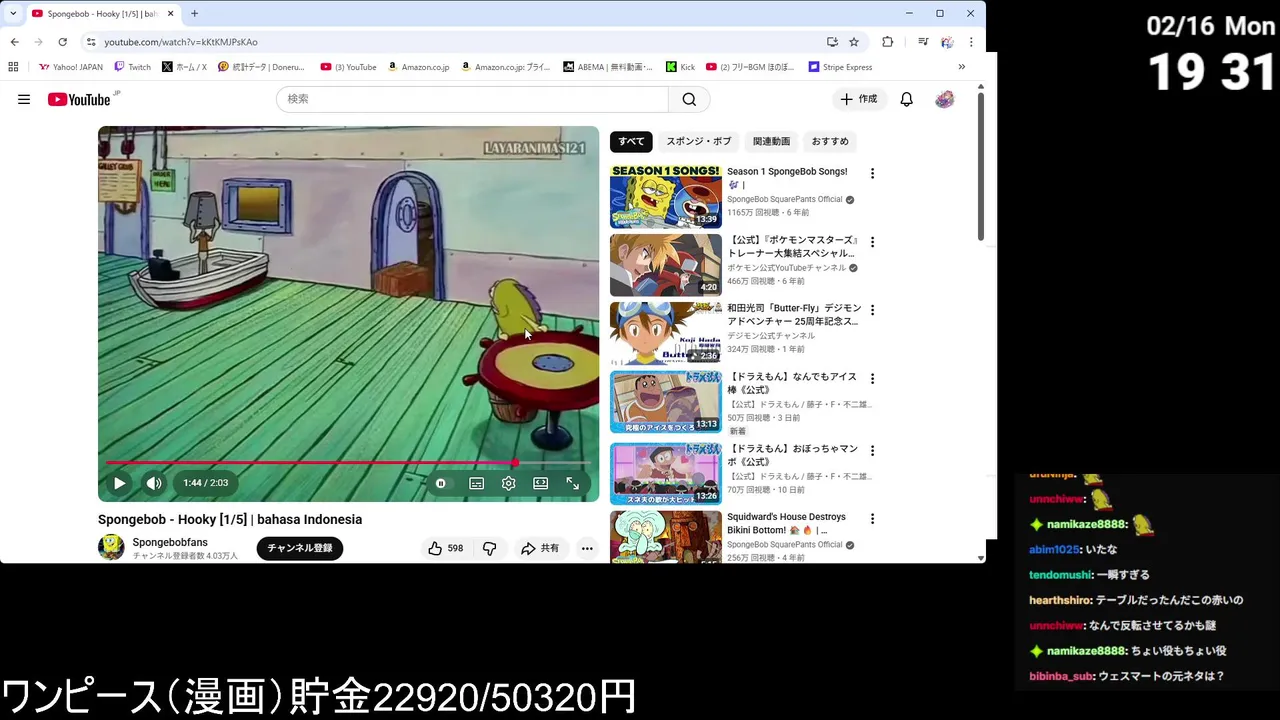The image size is (1280, 720).
Task: Go back in browser
Action: [x=14, y=42]
